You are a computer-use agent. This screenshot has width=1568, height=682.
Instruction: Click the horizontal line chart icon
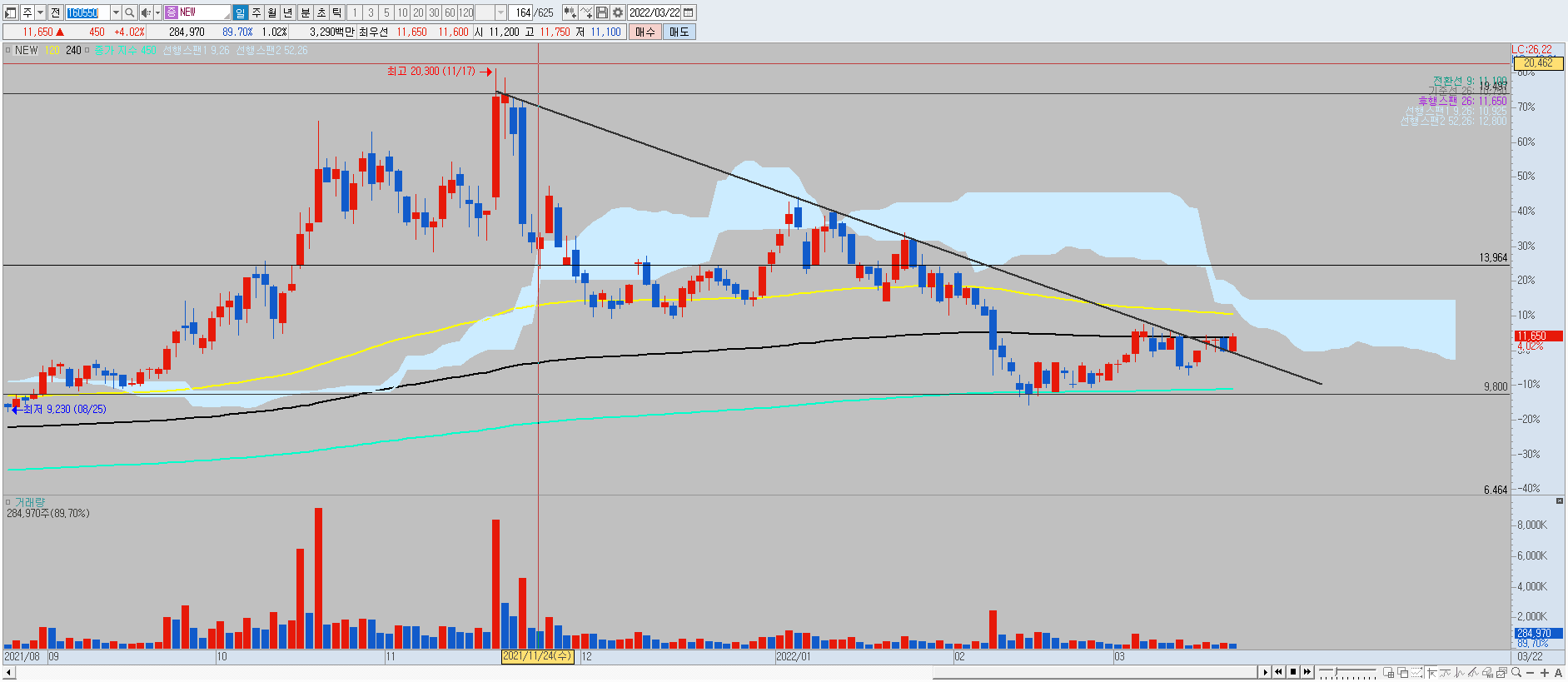pos(1445,673)
